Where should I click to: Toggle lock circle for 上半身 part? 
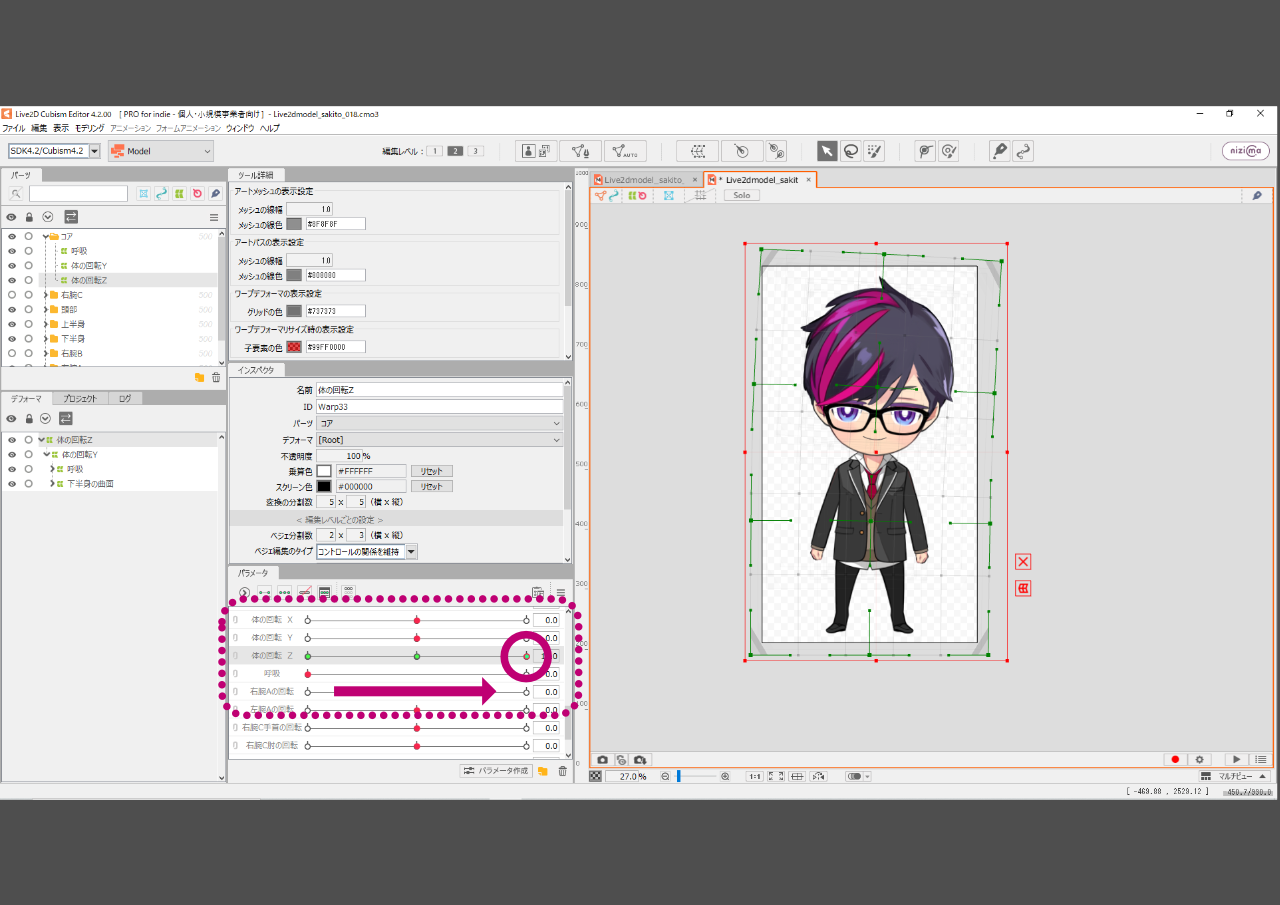pyautogui.click(x=29, y=324)
